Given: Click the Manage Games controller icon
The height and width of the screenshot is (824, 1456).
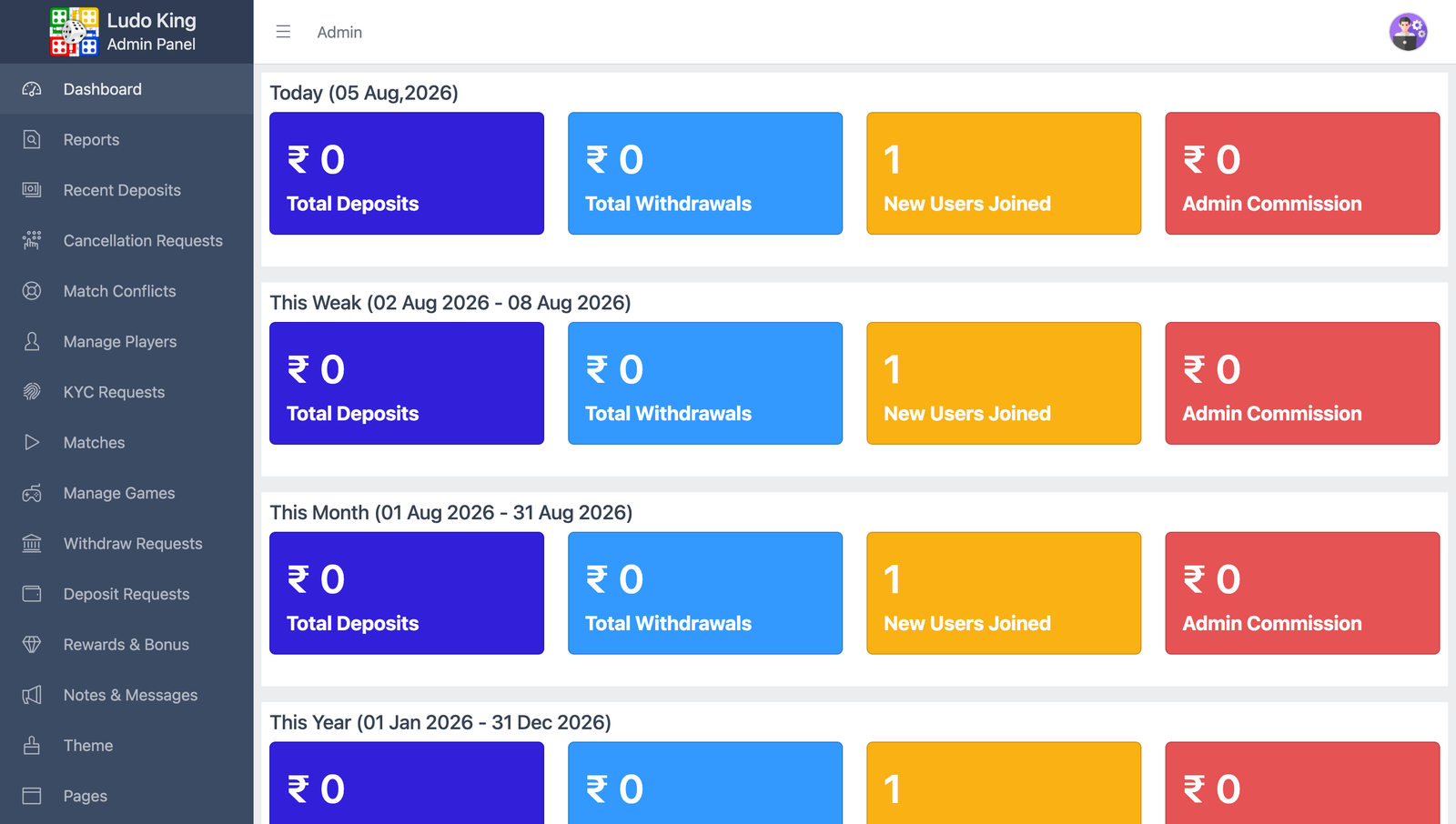Looking at the screenshot, I should point(32,493).
